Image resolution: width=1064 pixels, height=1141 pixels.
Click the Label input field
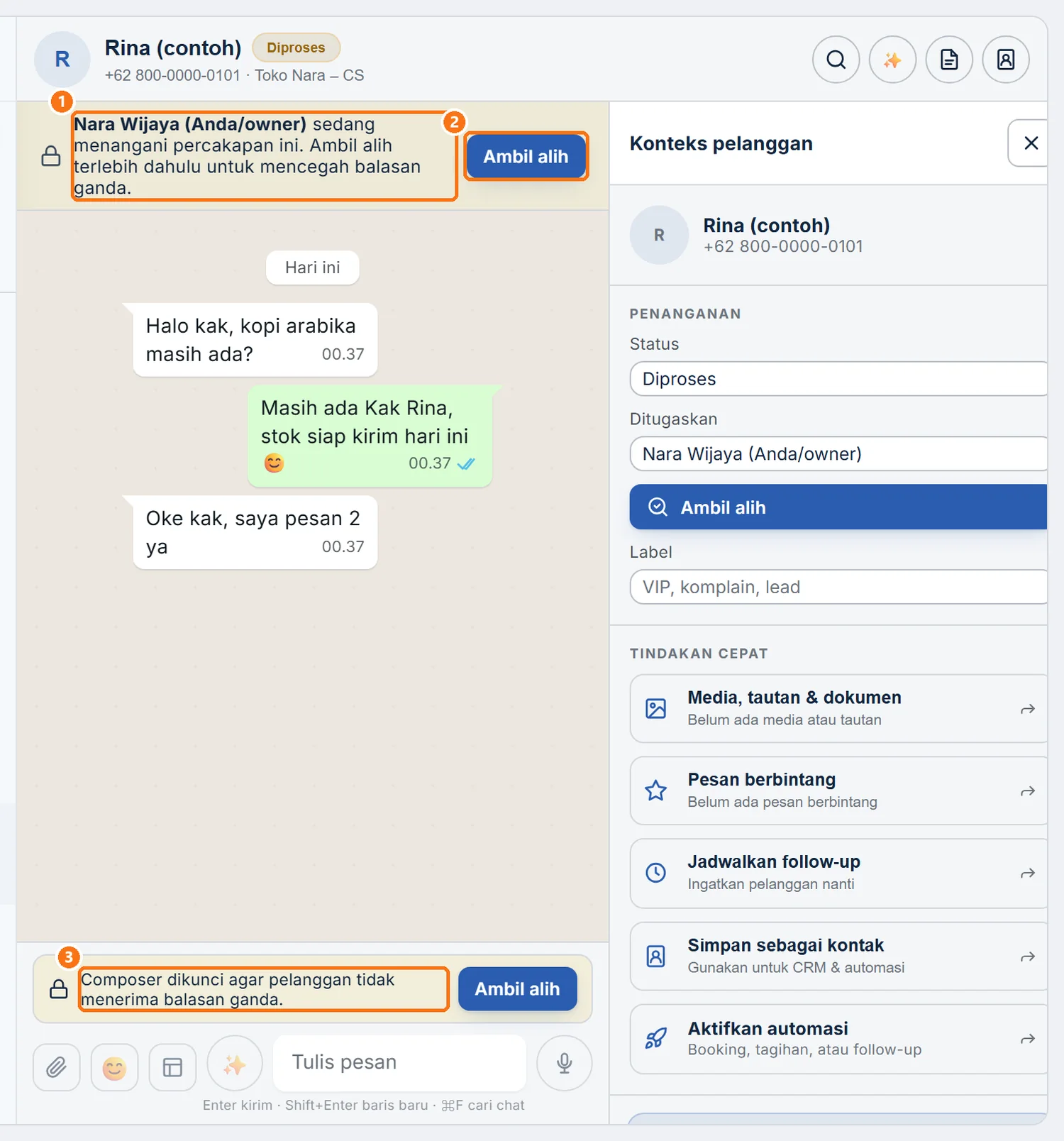pyautogui.click(x=838, y=587)
